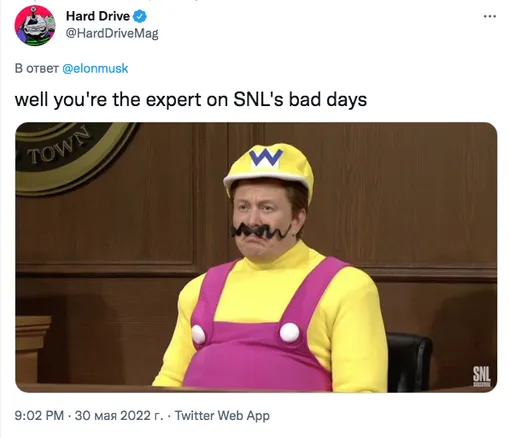The width and height of the screenshot is (510, 438).
Task: Click the date 30 мая 2022 г.
Action: (119, 415)
